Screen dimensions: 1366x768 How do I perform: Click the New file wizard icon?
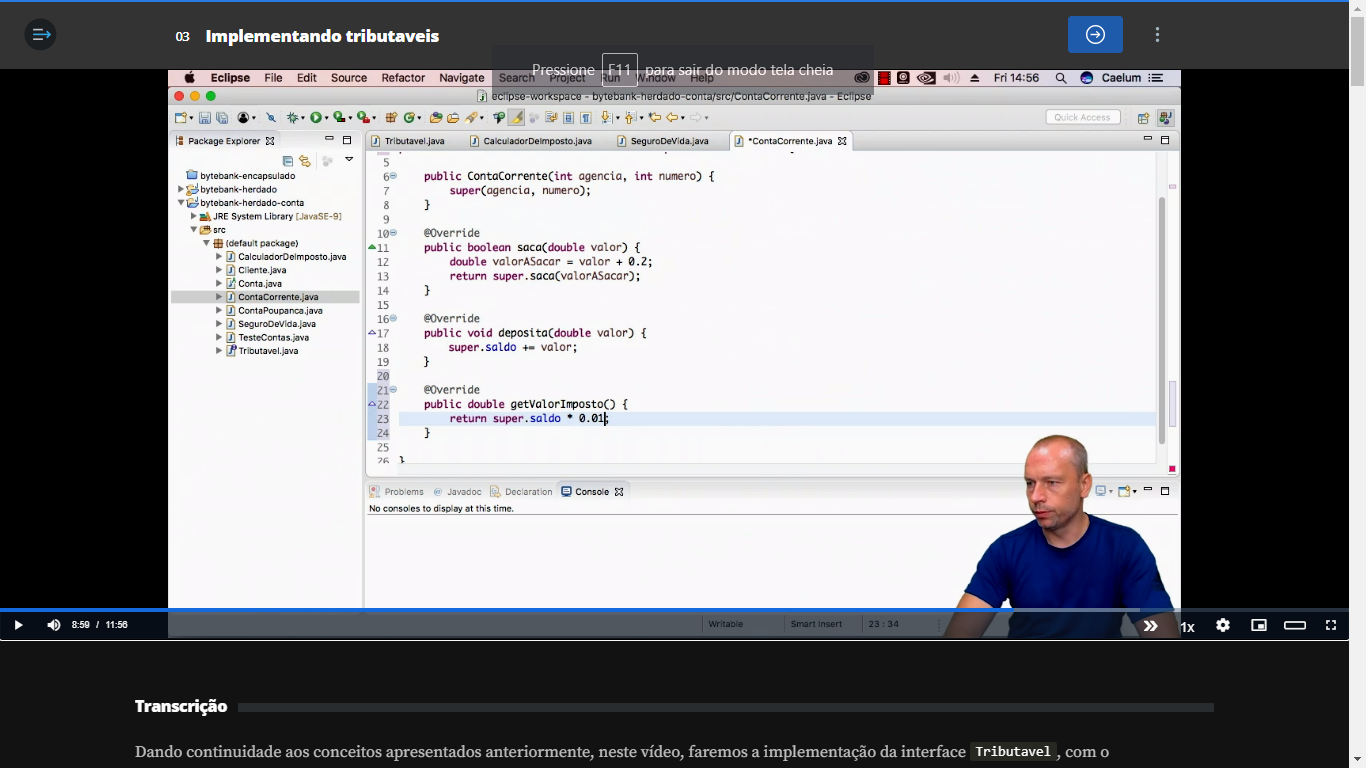pos(180,118)
